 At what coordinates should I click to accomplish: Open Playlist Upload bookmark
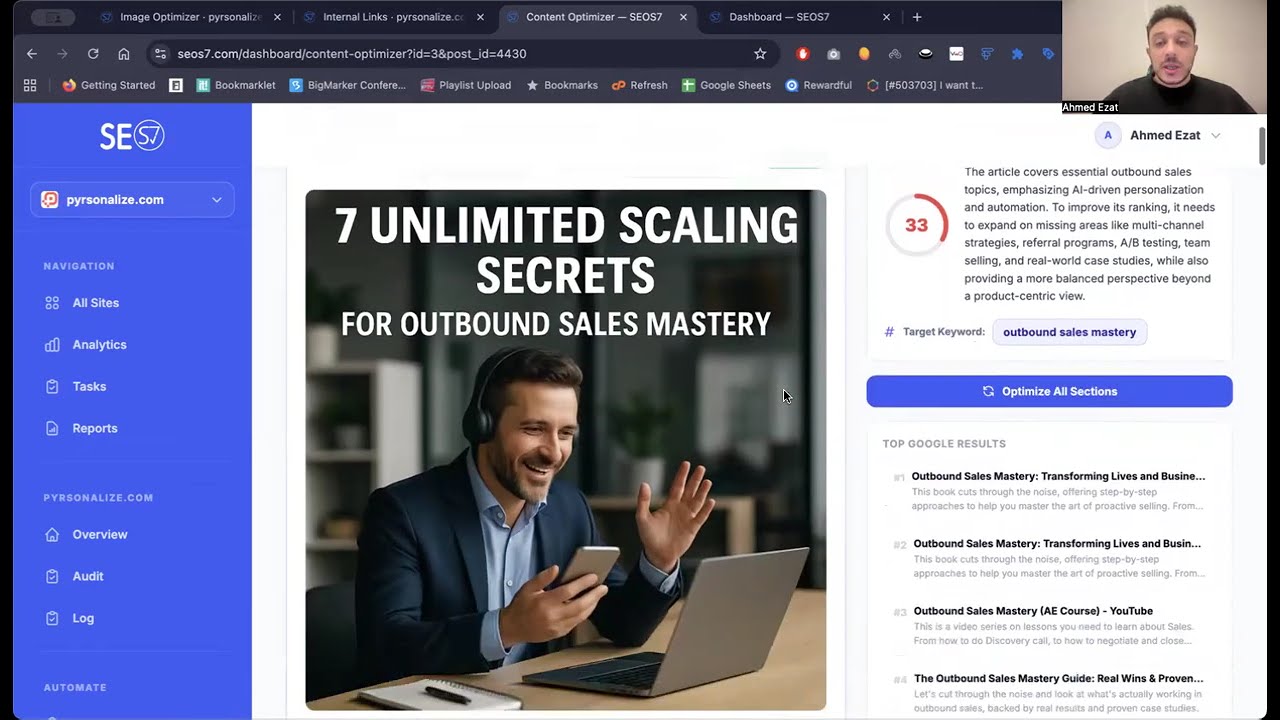pos(466,85)
